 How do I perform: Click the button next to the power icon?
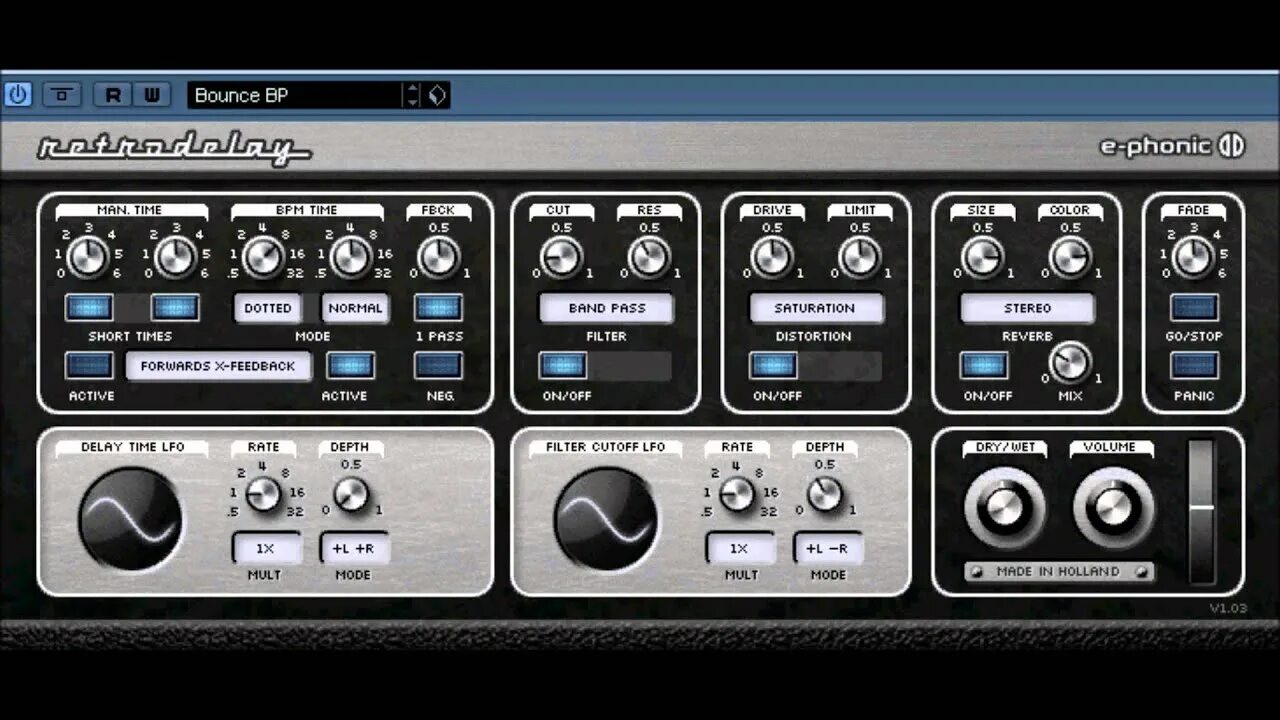[62, 95]
